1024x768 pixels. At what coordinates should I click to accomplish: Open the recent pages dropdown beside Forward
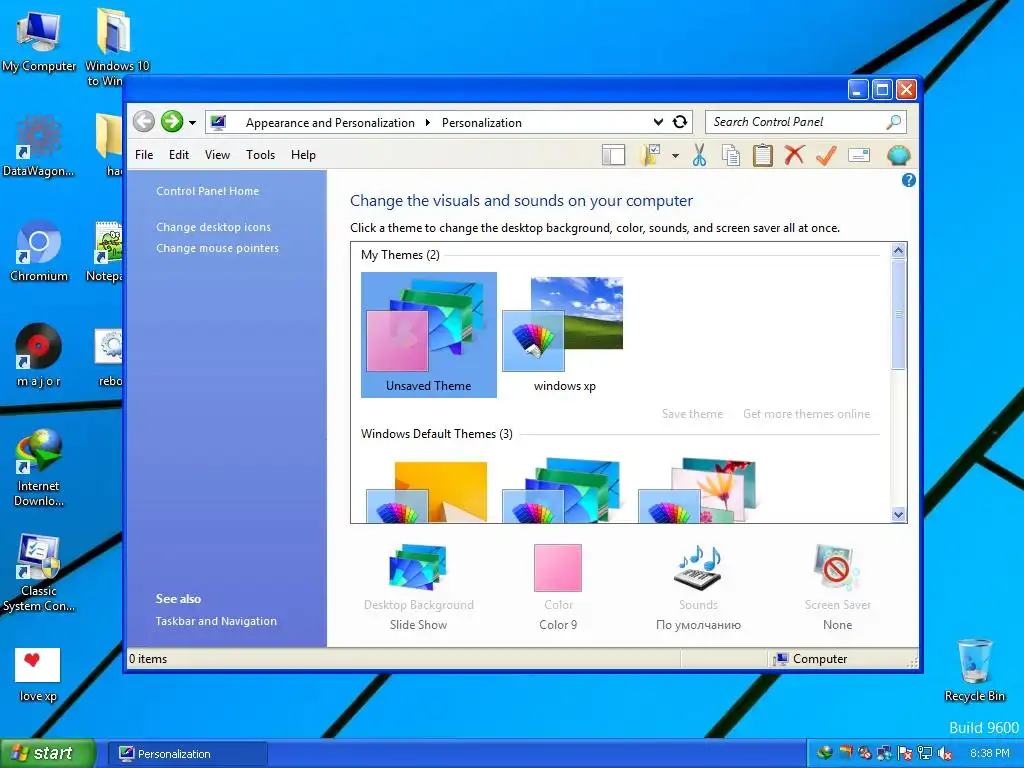pos(192,122)
